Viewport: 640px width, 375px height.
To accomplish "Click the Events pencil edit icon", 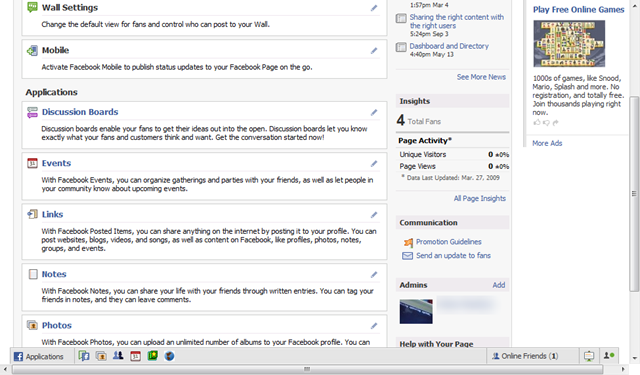I will (374, 164).
